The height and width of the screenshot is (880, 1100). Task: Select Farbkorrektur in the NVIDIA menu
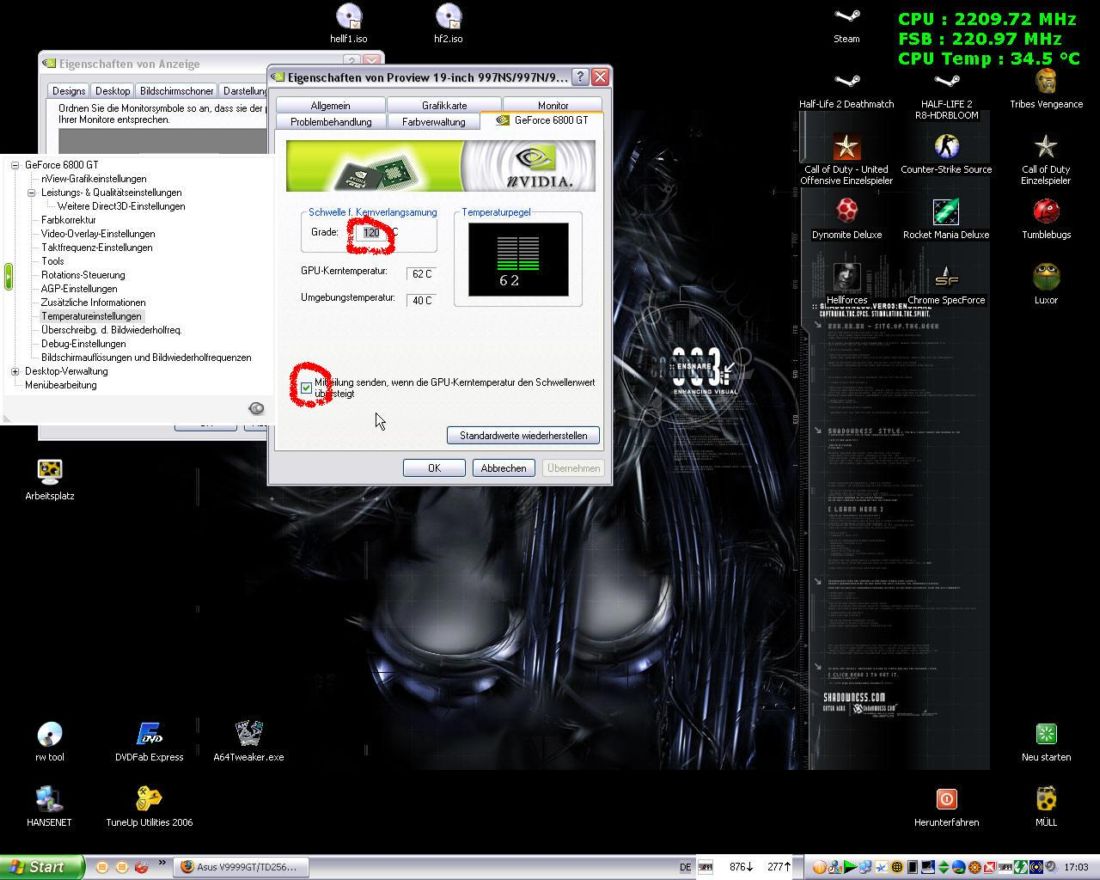click(68, 220)
